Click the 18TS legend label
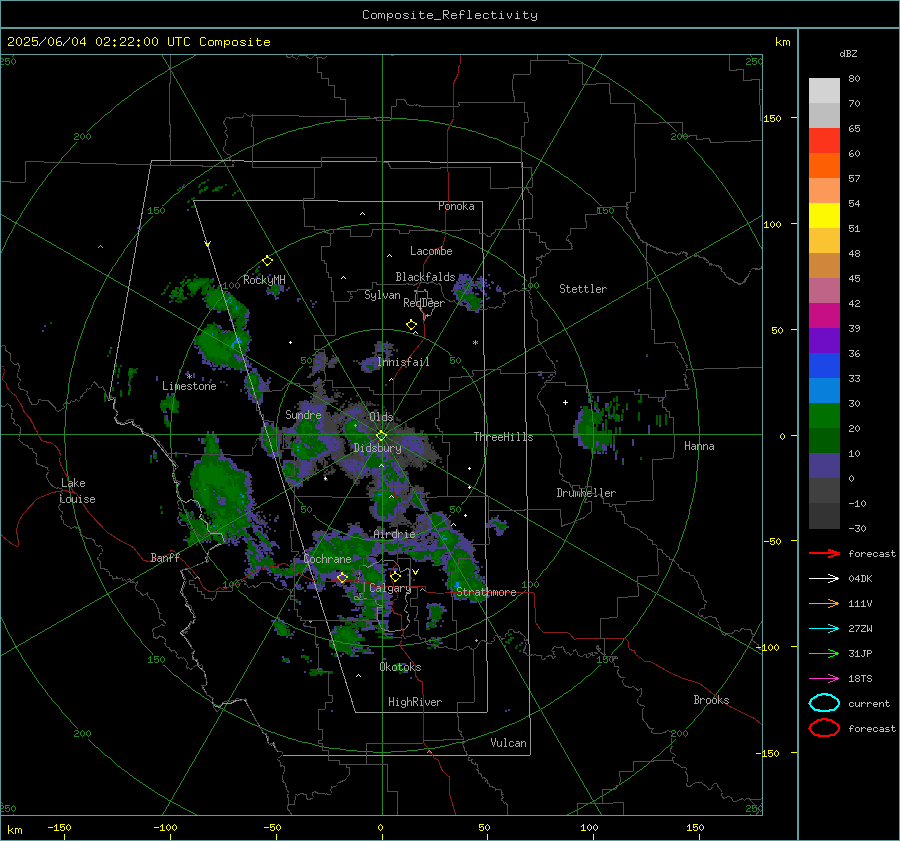This screenshot has height=841, width=900. tap(860, 679)
